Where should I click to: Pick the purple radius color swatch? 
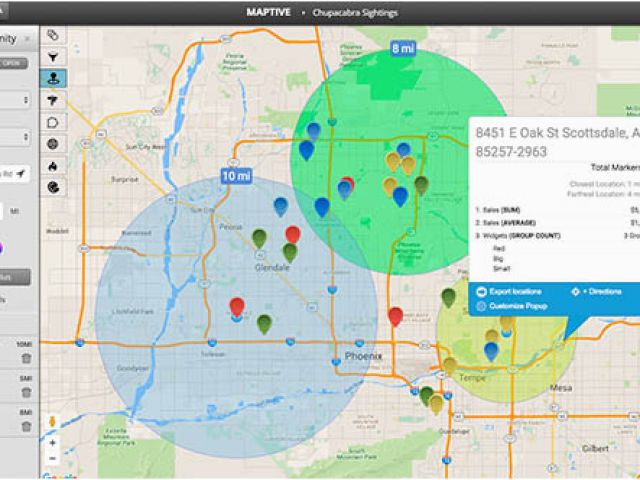(1, 247)
